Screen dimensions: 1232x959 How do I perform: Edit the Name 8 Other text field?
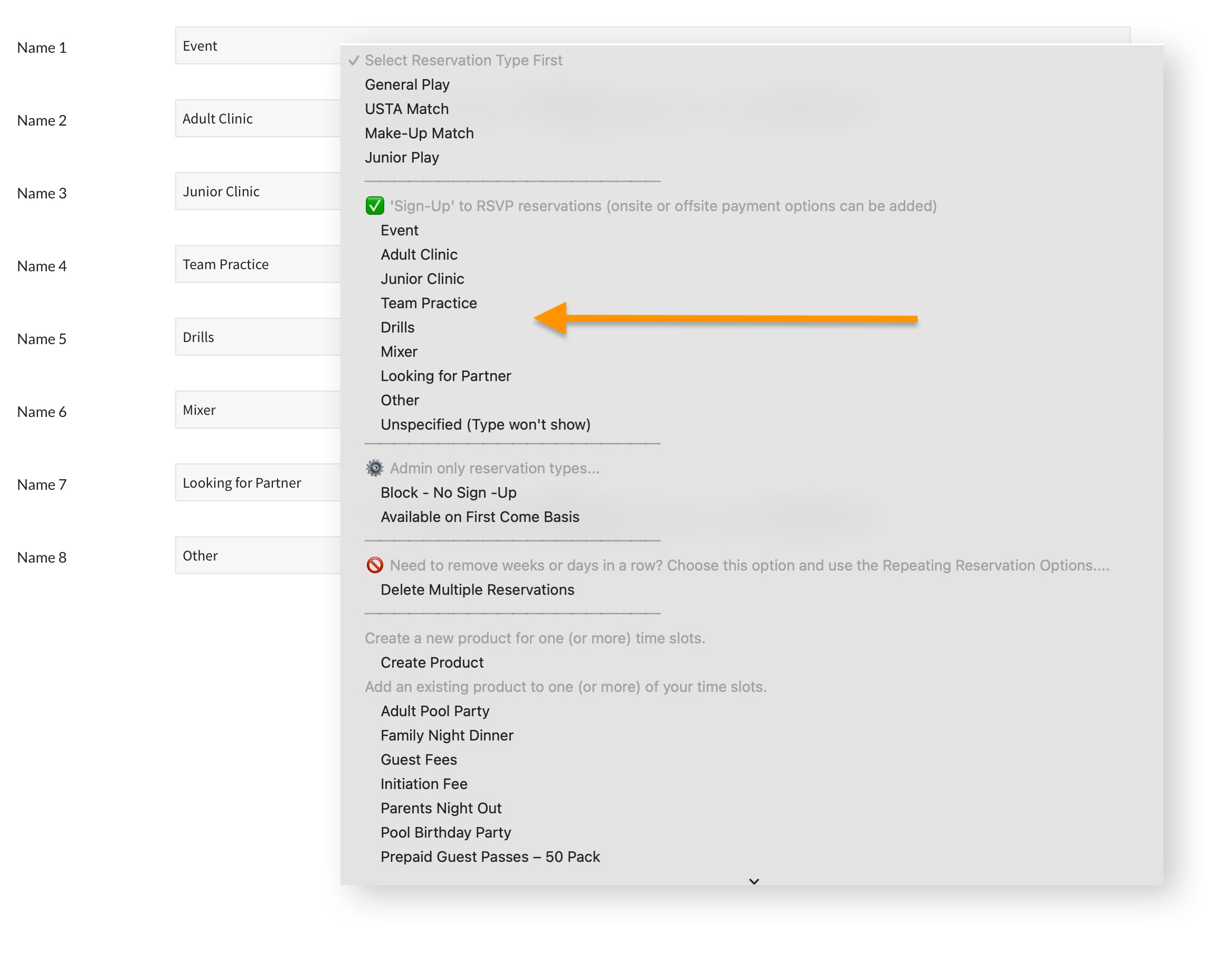point(257,556)
